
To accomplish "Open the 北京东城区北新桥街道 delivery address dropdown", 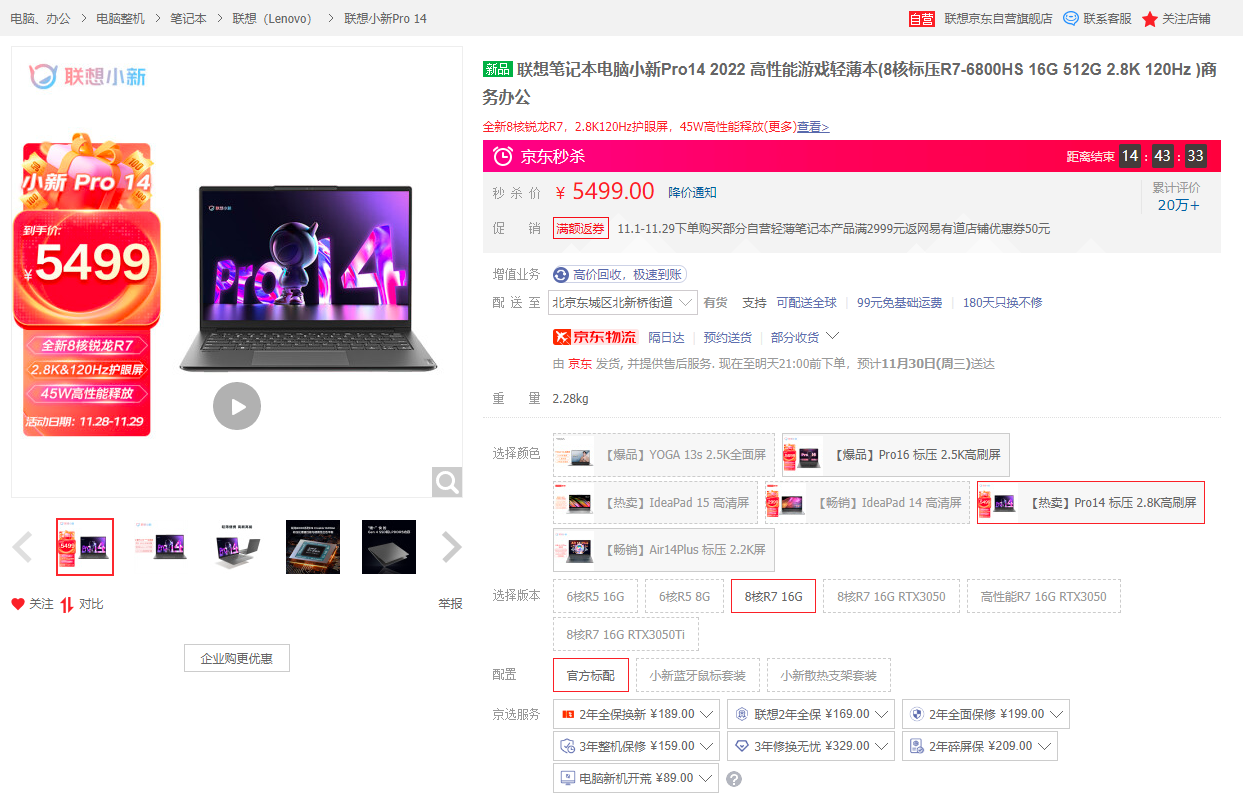I will (623, 302).
